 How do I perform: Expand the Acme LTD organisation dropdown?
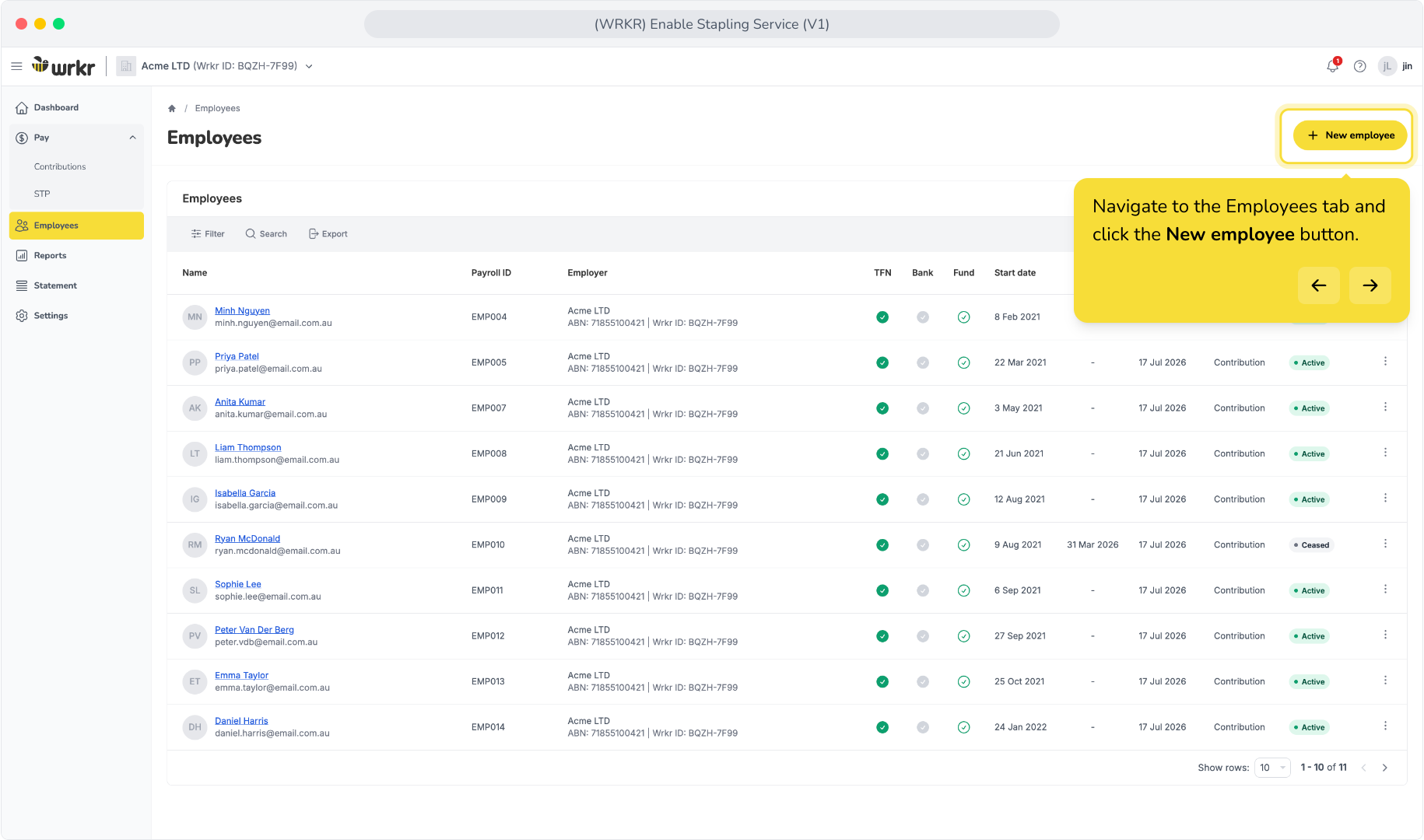(309, 66)
